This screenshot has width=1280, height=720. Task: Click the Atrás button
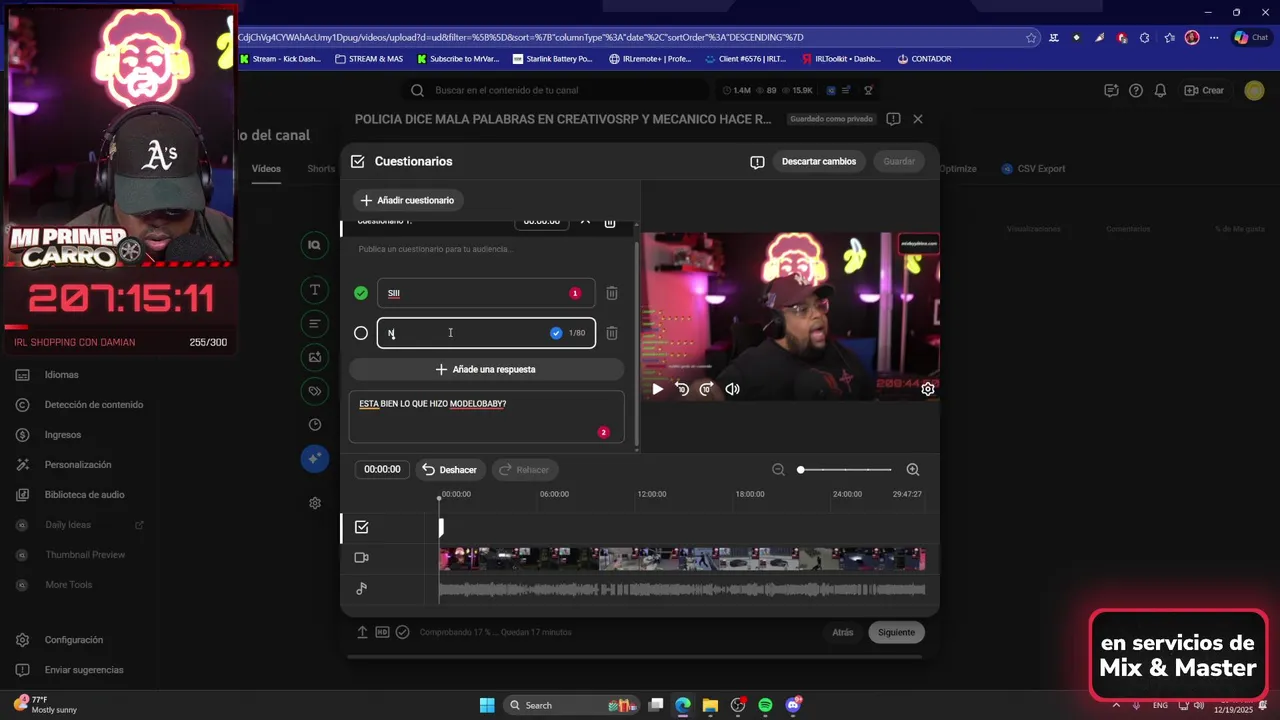(843, 632)
